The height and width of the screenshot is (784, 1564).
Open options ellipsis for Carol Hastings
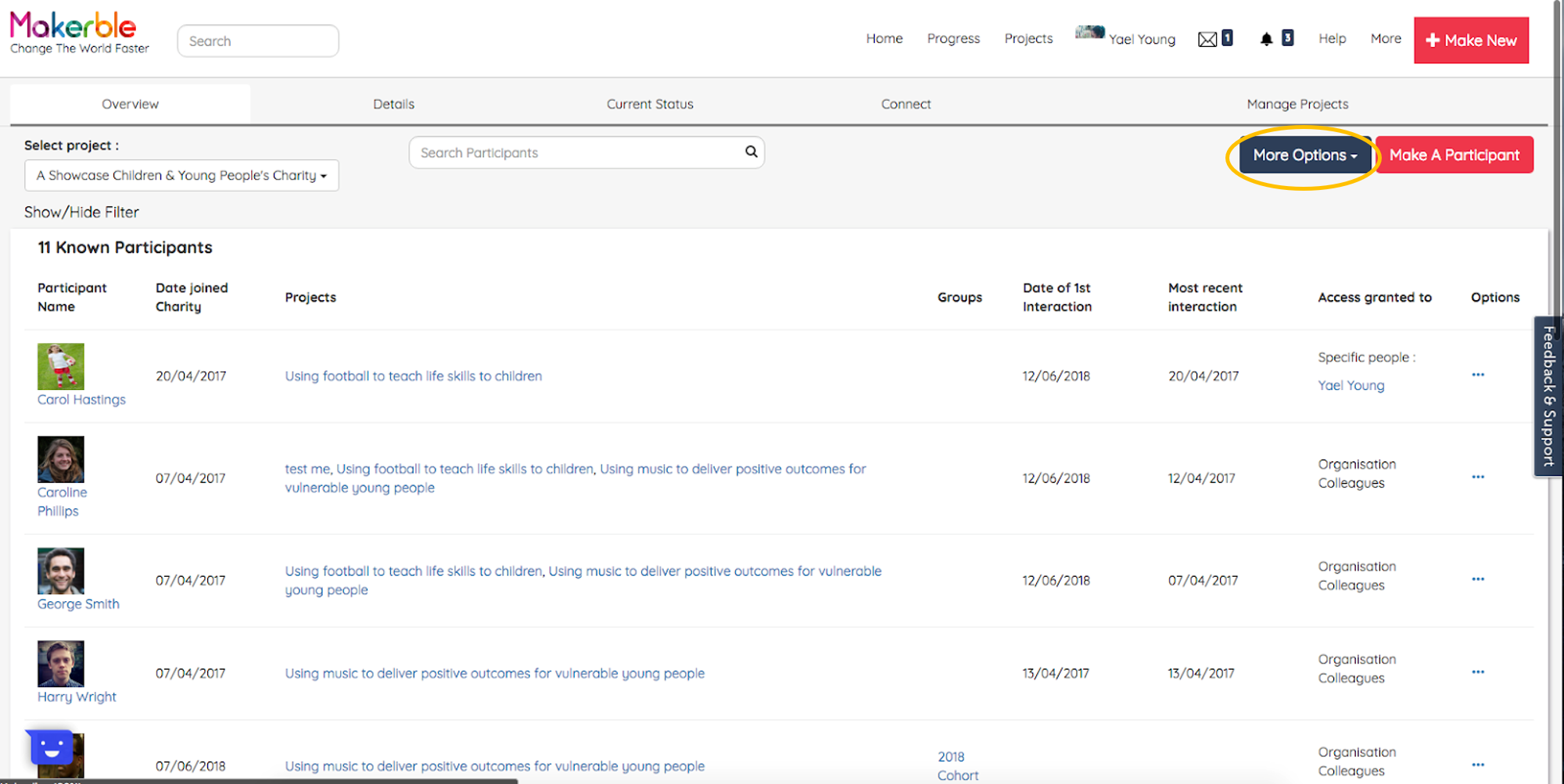point(1478,375)
